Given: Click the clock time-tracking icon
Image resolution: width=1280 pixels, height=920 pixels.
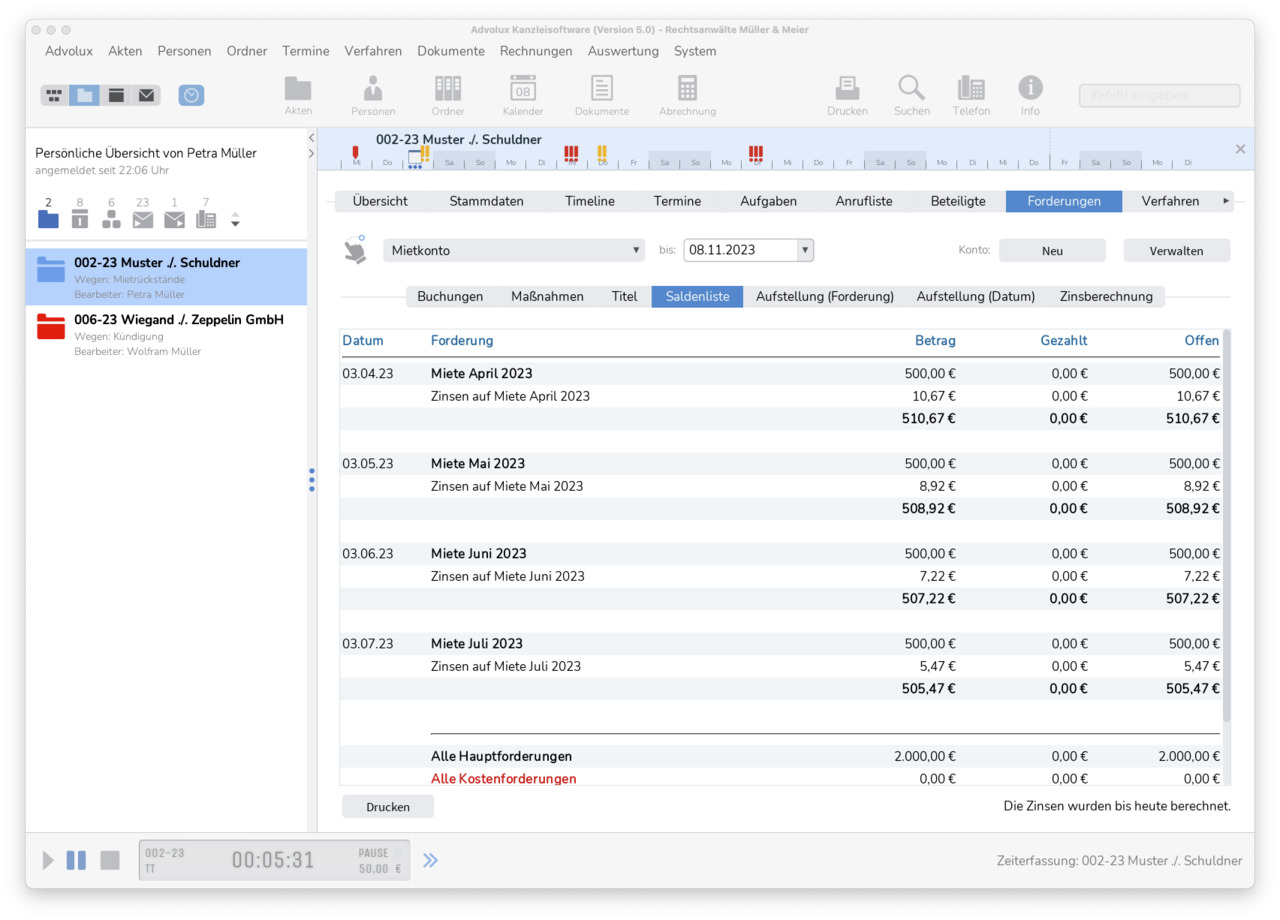Looking at the screenshot, I should pos(191,95).
